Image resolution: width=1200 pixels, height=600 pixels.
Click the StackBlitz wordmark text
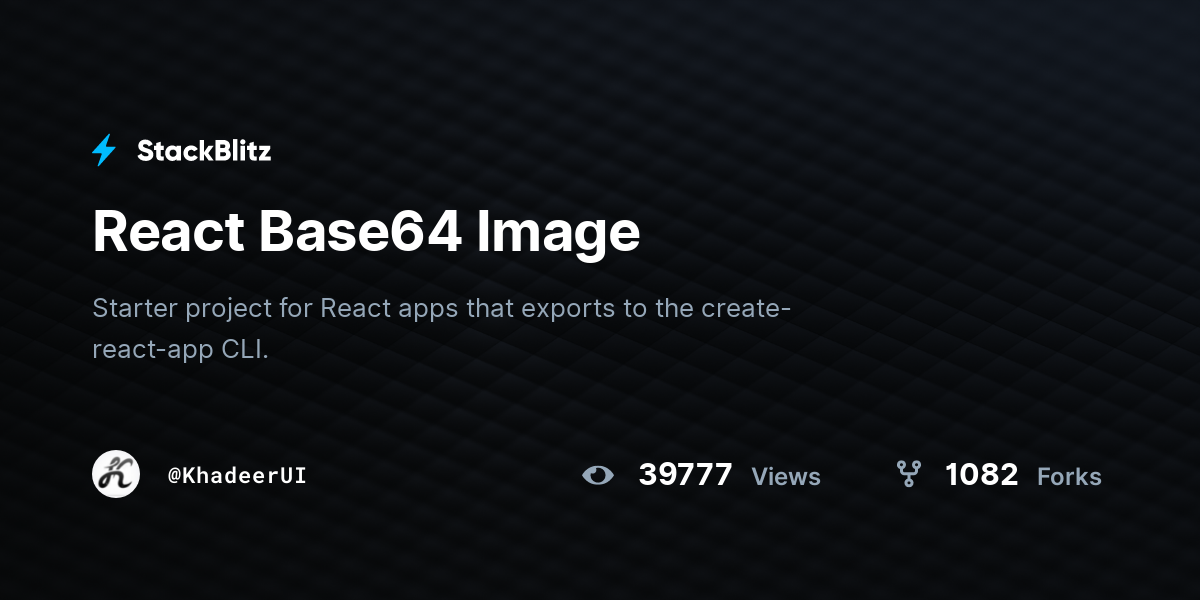tap(204, 151)
